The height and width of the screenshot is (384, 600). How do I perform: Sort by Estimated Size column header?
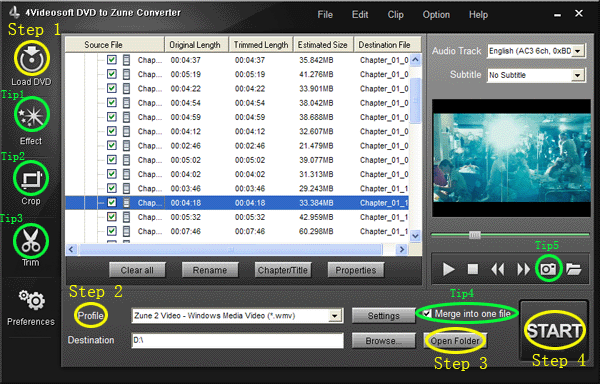pyautogui.click(x=323, y=45)
